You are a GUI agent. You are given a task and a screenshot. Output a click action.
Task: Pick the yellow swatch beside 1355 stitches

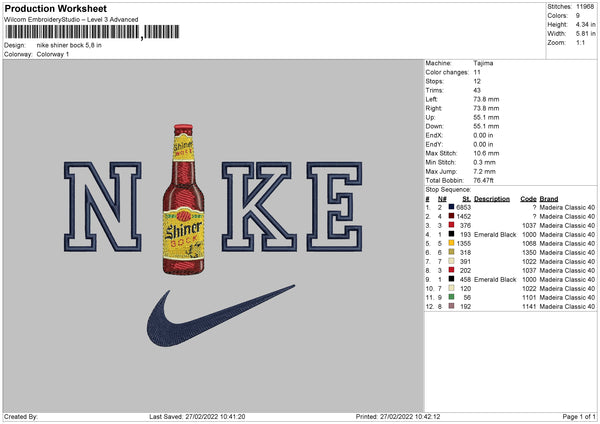point(452,243)
